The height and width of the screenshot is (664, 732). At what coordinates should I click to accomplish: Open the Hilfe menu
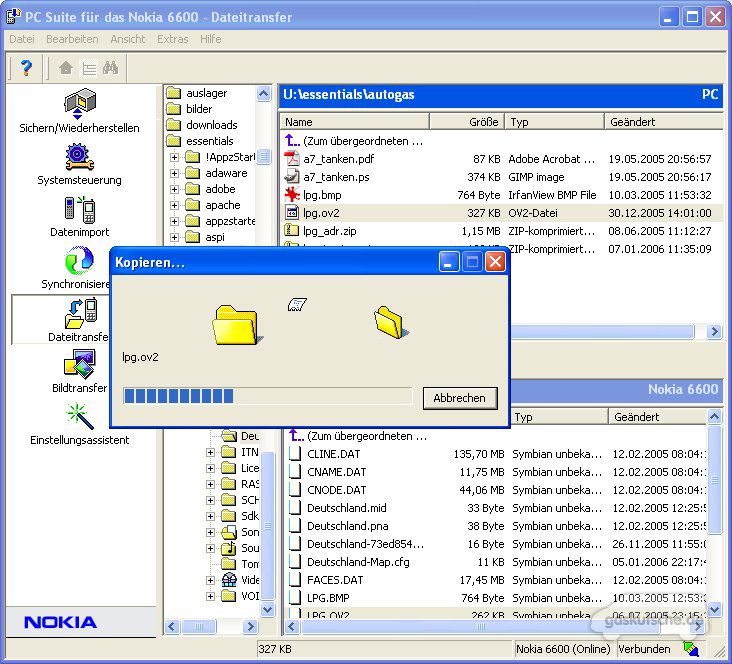[x=211, y=39]
